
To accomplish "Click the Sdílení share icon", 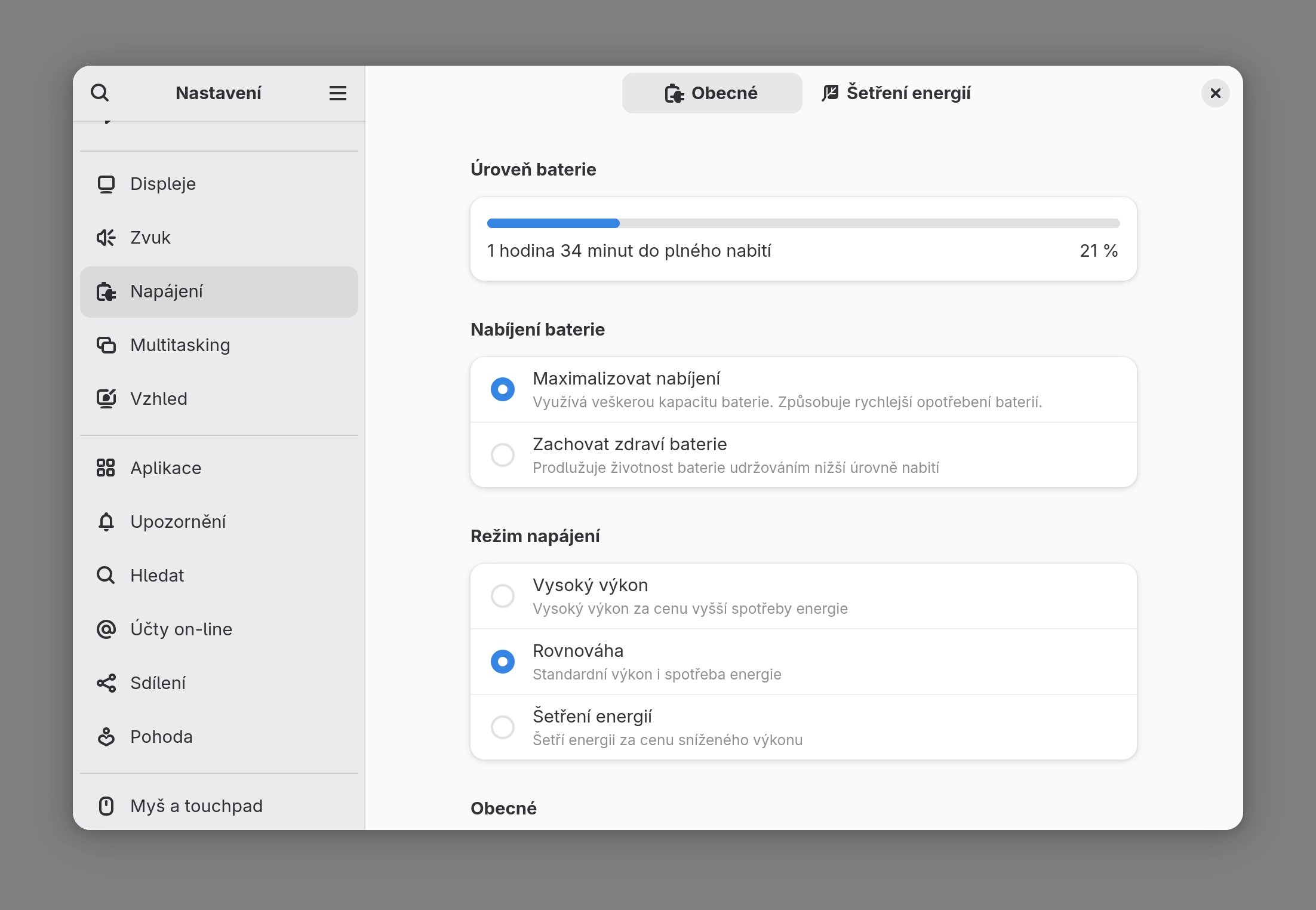I will tap(106, 683).
